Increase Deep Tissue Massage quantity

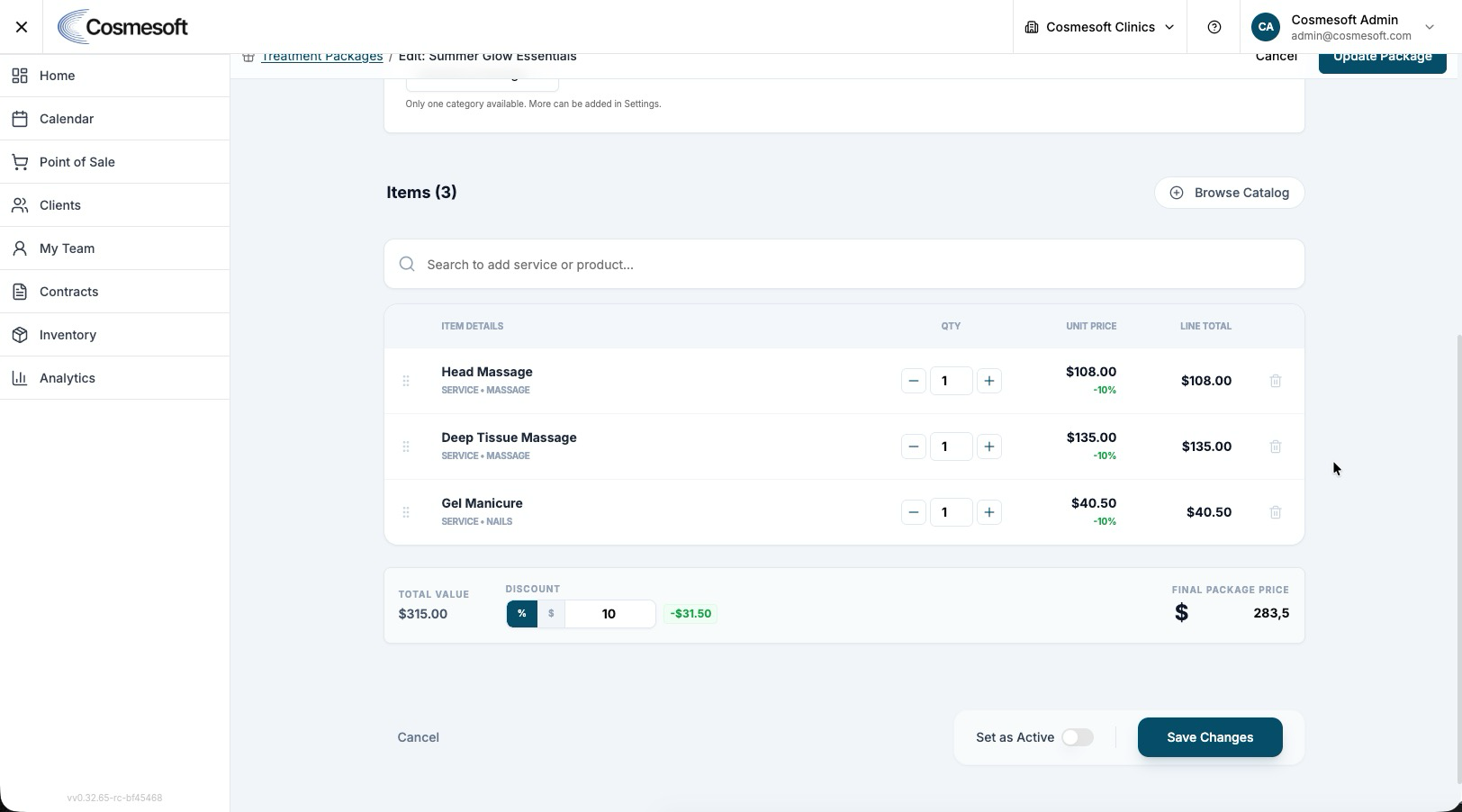[x=989, y=447]
